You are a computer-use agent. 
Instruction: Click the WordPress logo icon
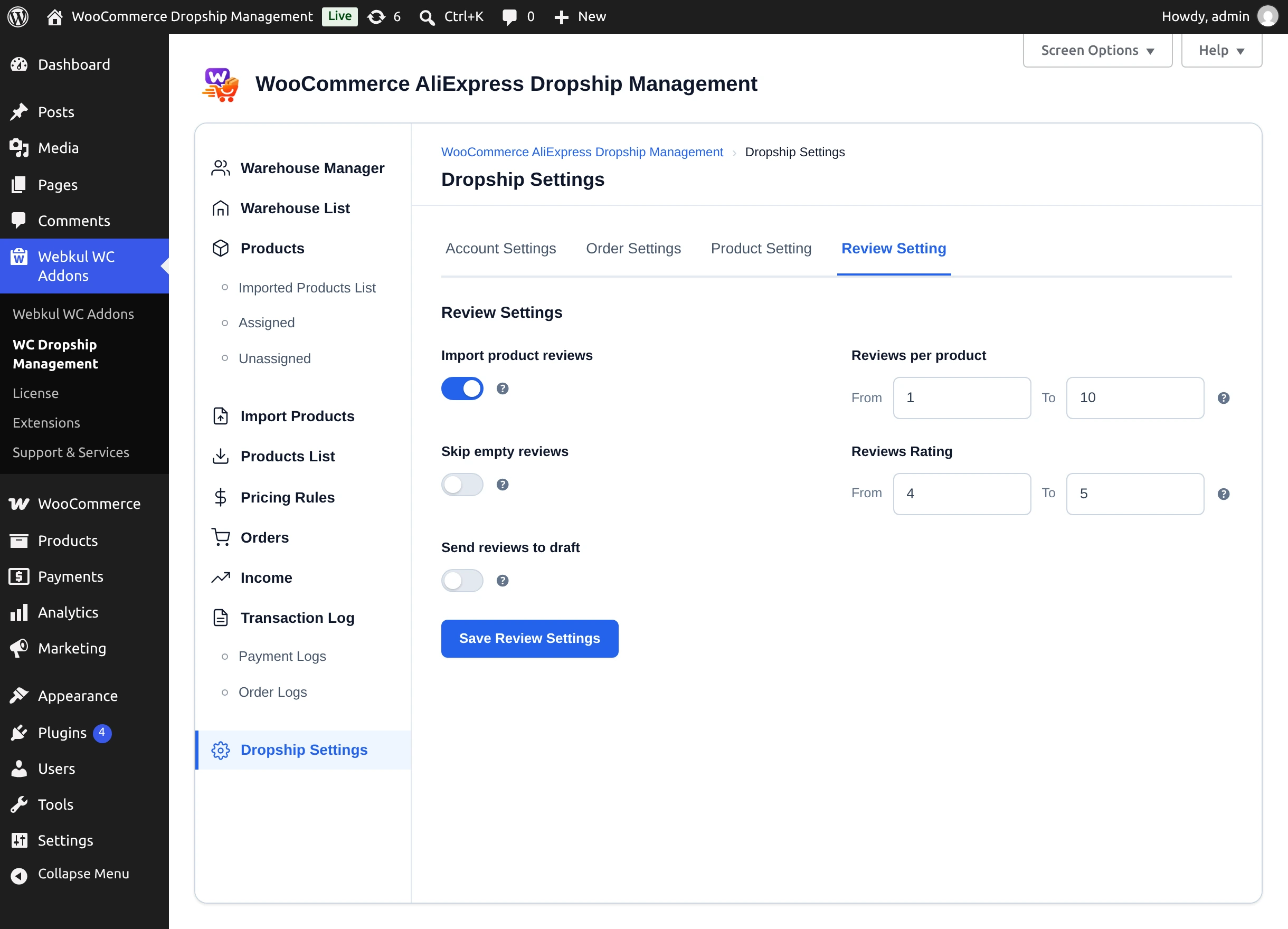click(17, 16)
